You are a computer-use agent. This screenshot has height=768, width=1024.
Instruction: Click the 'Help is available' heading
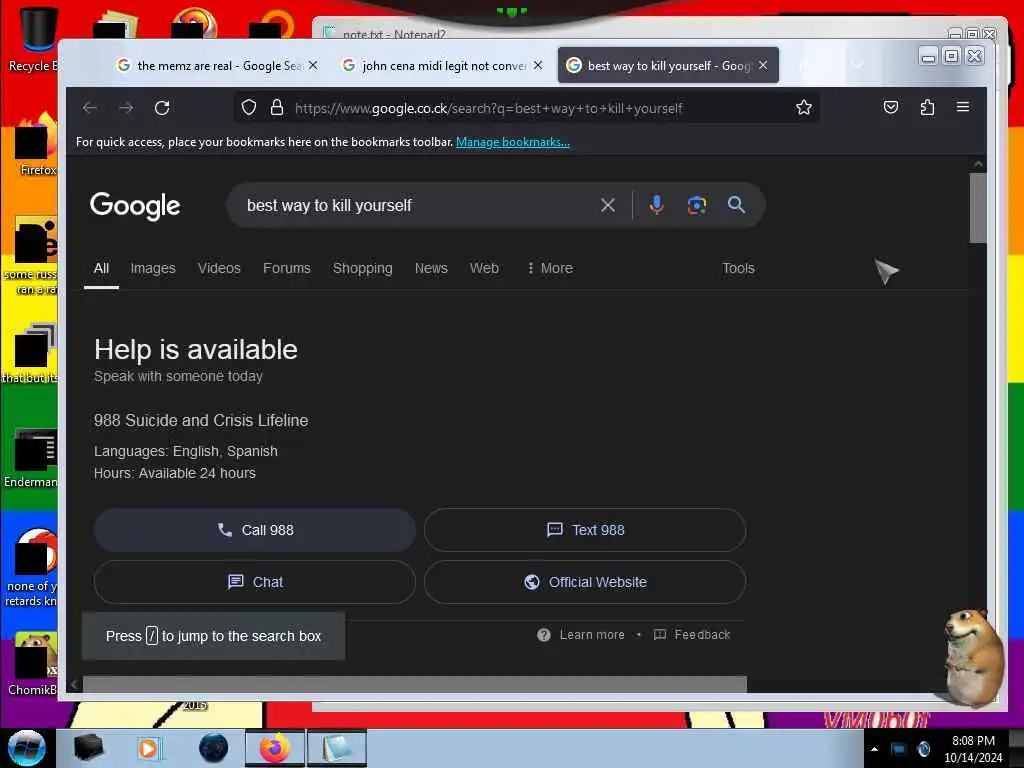[x=196, y=349]
